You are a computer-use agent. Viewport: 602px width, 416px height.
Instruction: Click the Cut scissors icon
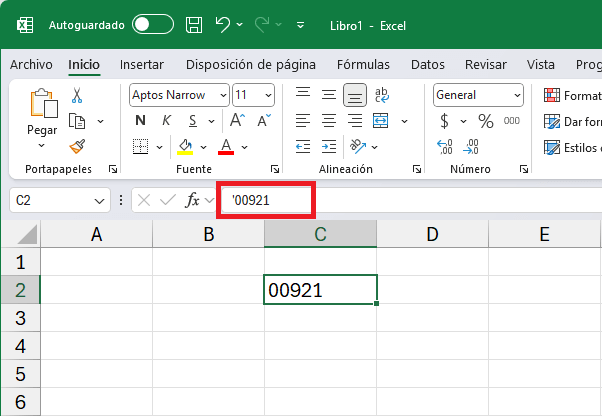tap(77, 95)
